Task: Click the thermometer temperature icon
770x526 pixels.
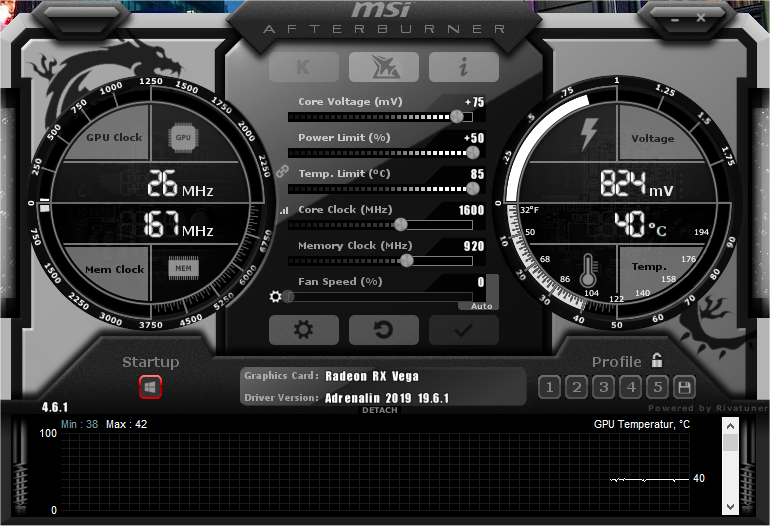Action: (588, 271)
